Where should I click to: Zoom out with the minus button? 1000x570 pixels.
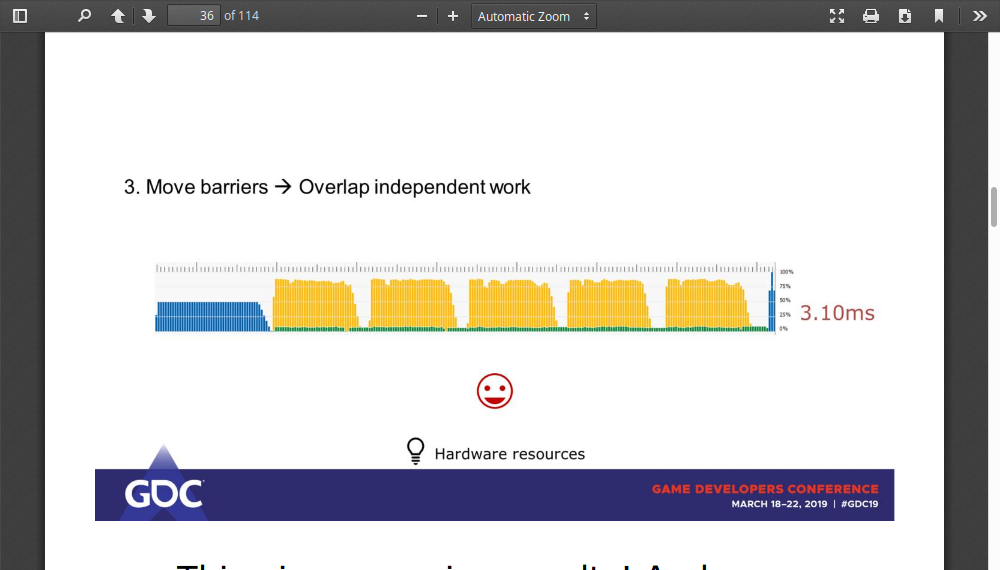click(422, 16)
